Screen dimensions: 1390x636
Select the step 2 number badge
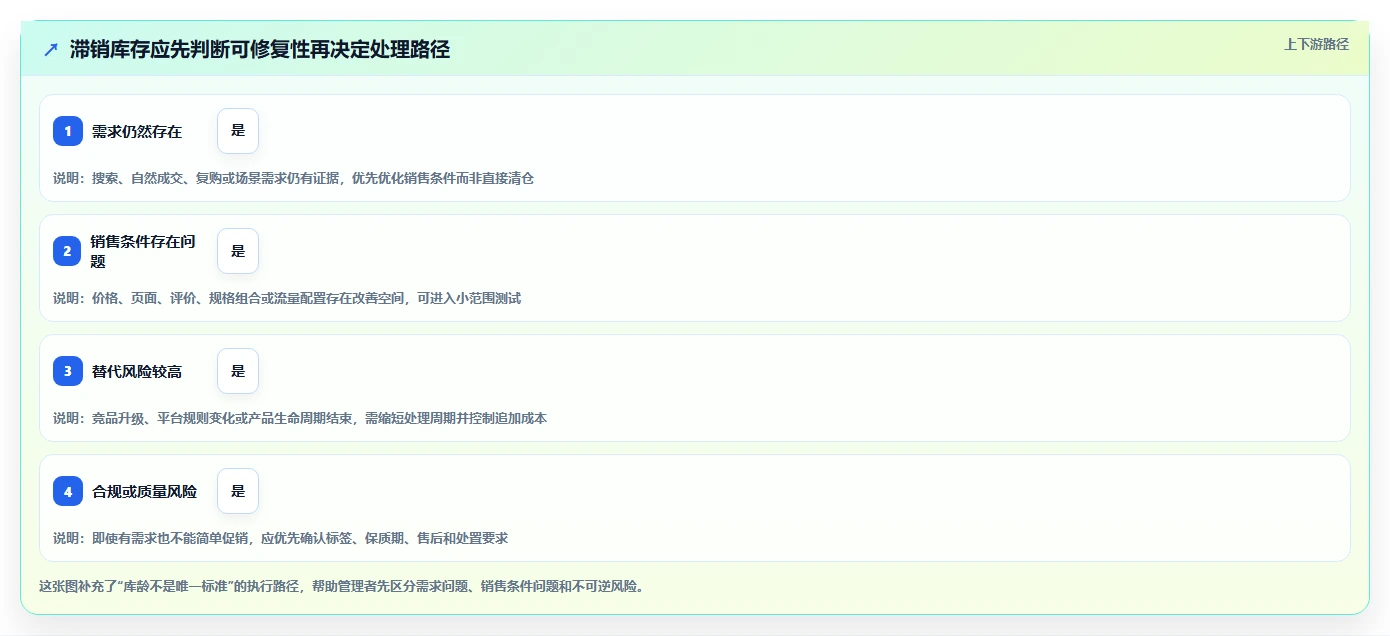coord(68,251)
